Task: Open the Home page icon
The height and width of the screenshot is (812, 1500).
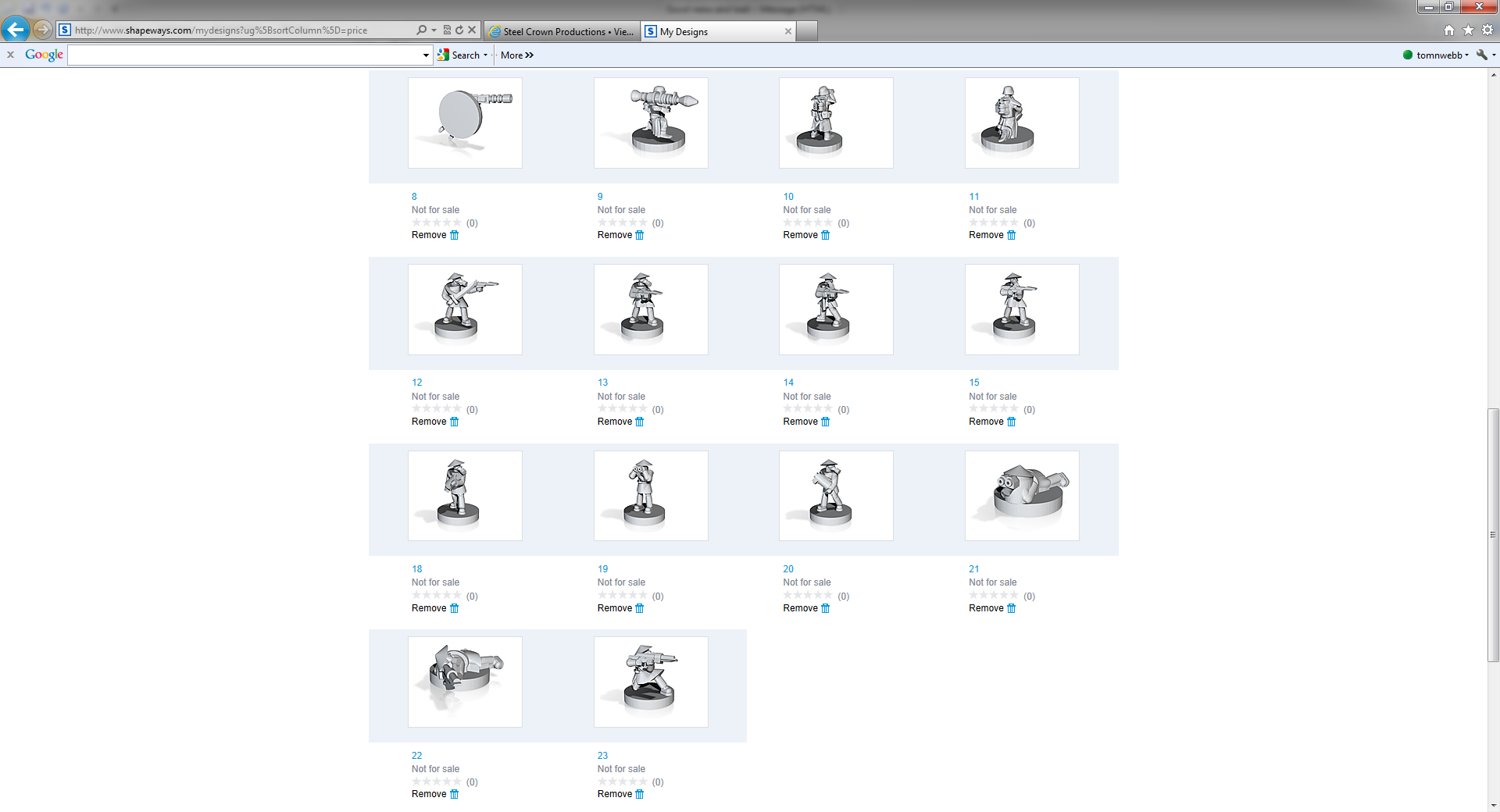Action: 1449,30
